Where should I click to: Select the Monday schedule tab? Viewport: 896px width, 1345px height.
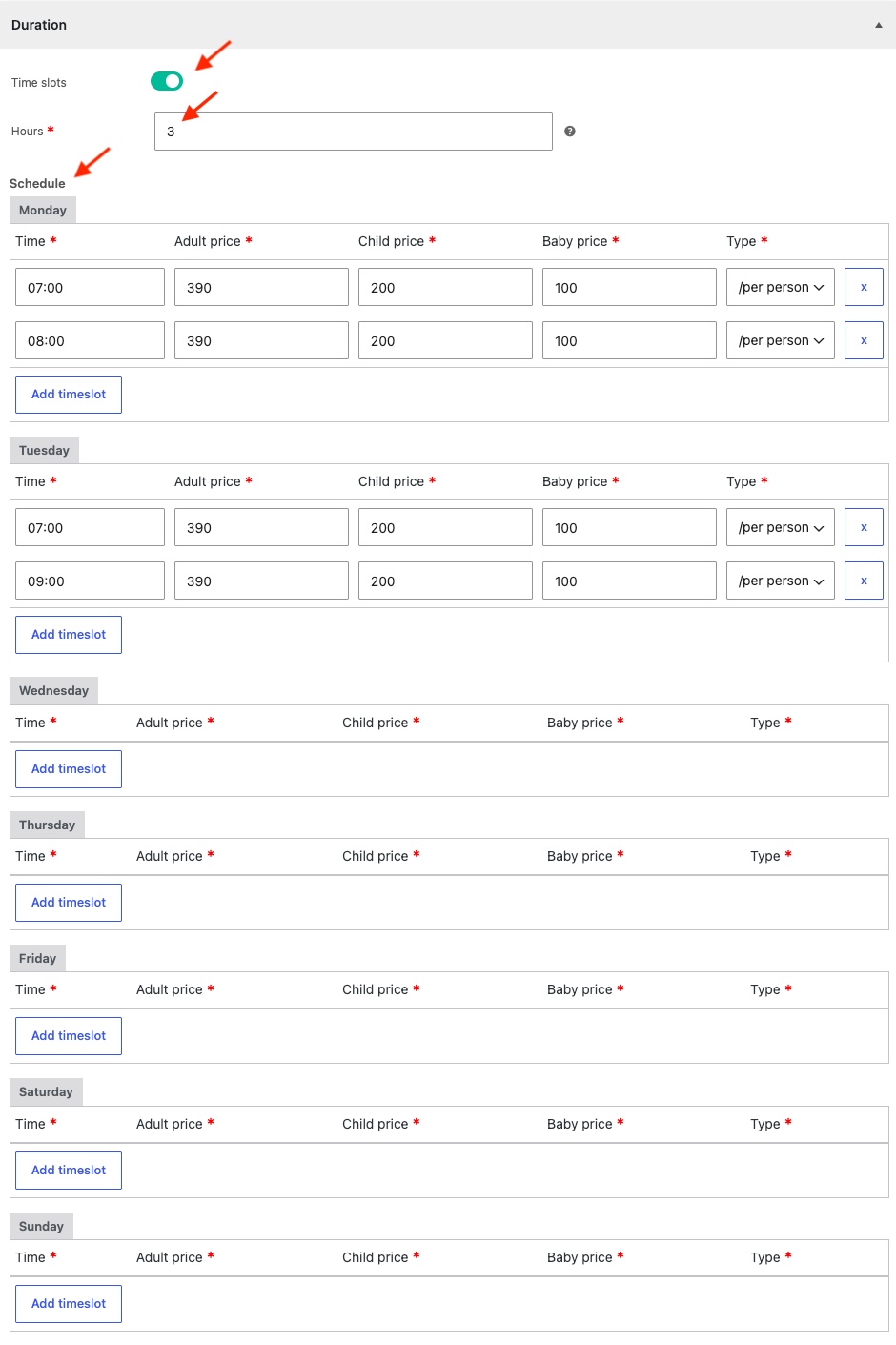43,210
